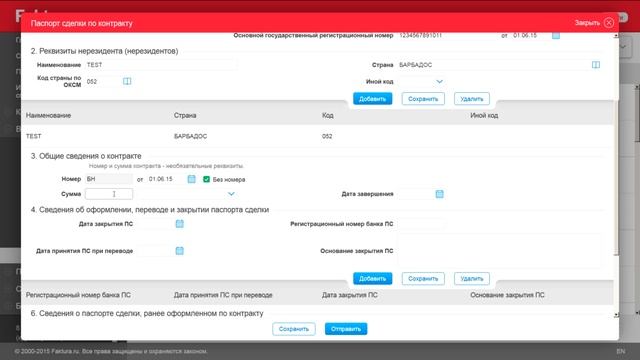Screen dimensions: 640x360
Task: Click the Код страны по ОКСМ field 052
Action: 103,82
